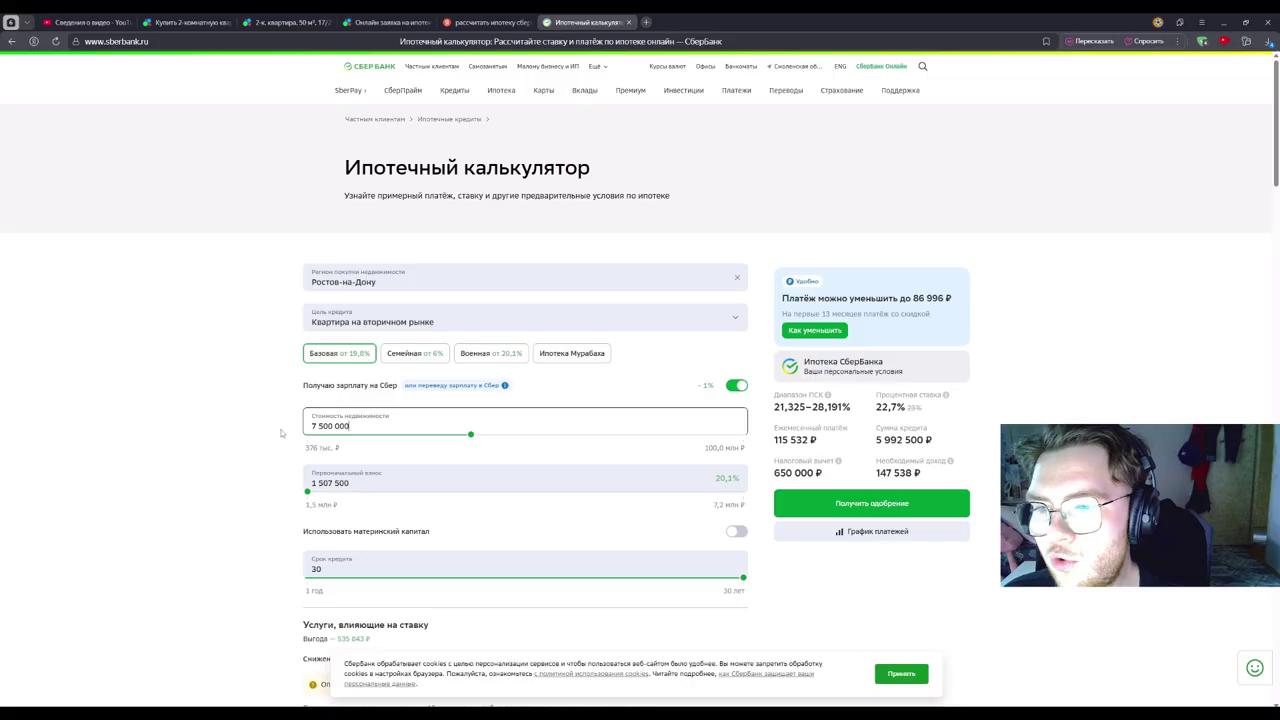Screen dimensions: 1280x720
Task: Open the smiley feedback icon at bottom right
Action: 1255,668
